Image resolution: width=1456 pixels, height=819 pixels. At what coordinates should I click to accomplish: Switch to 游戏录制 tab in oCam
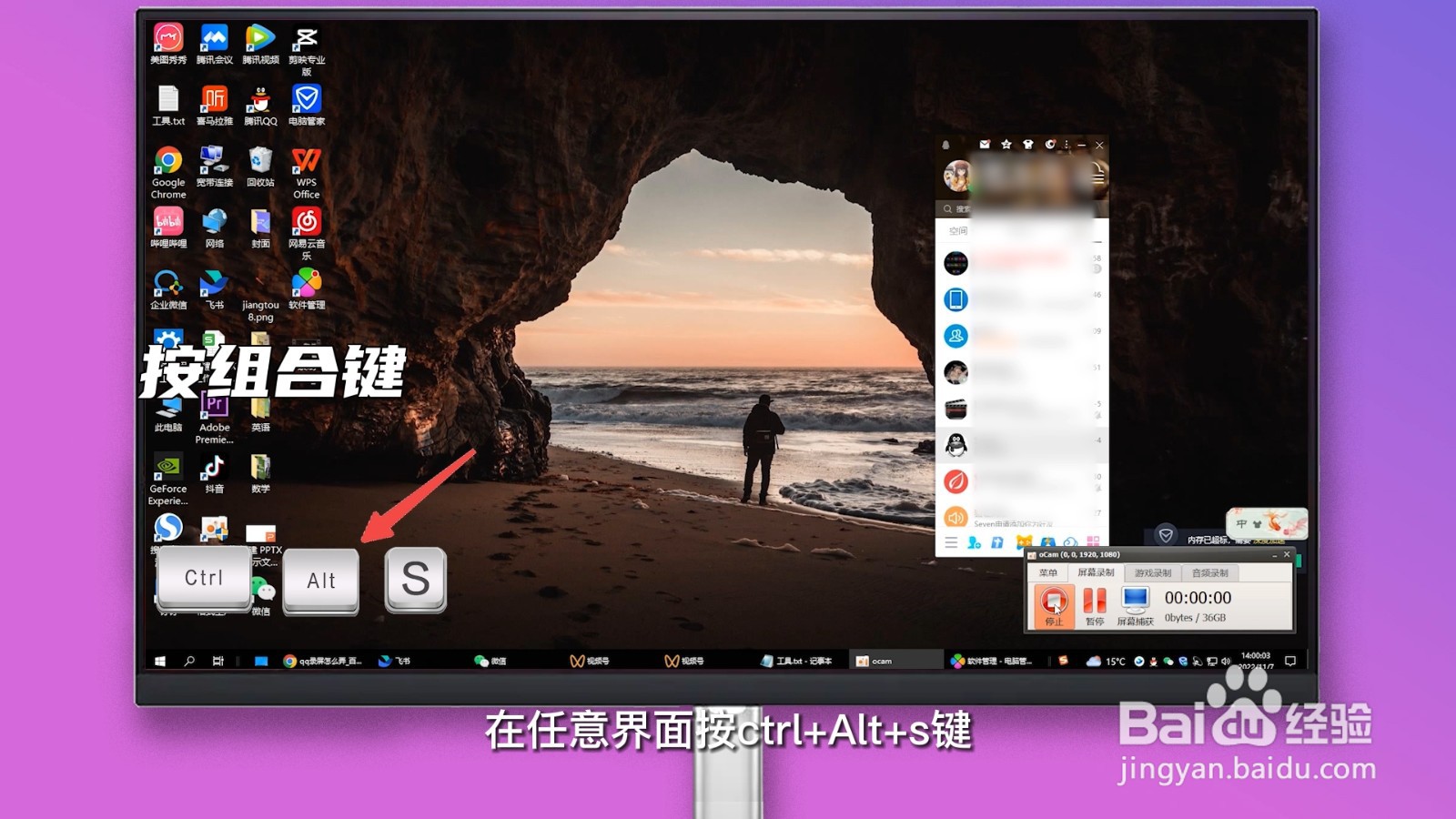[x=1153, y=573]
